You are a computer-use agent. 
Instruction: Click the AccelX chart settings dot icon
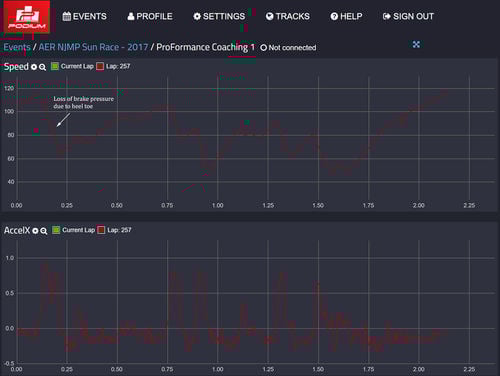pos(35,231)
